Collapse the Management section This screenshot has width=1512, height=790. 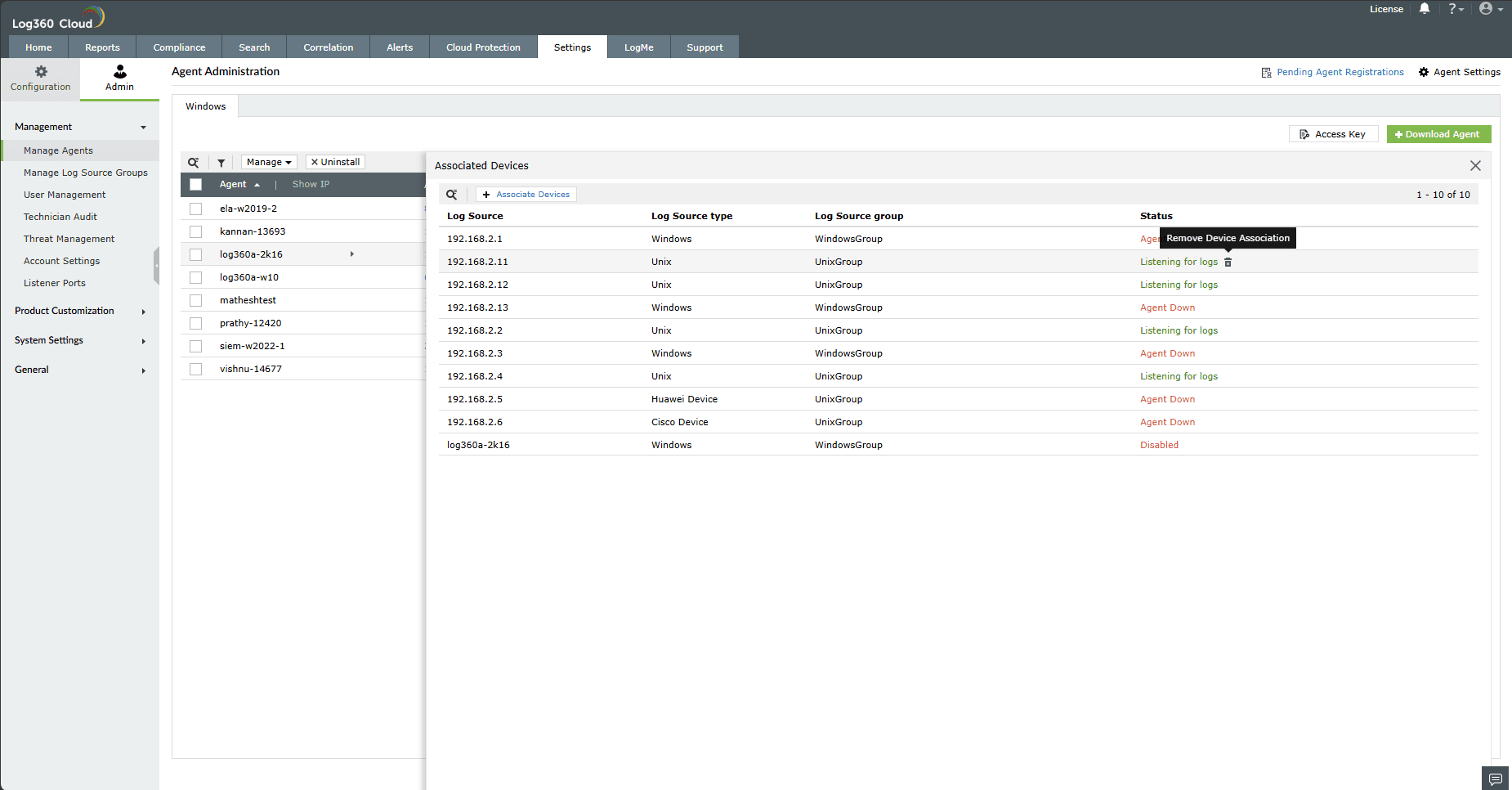(x=144, y=128)
